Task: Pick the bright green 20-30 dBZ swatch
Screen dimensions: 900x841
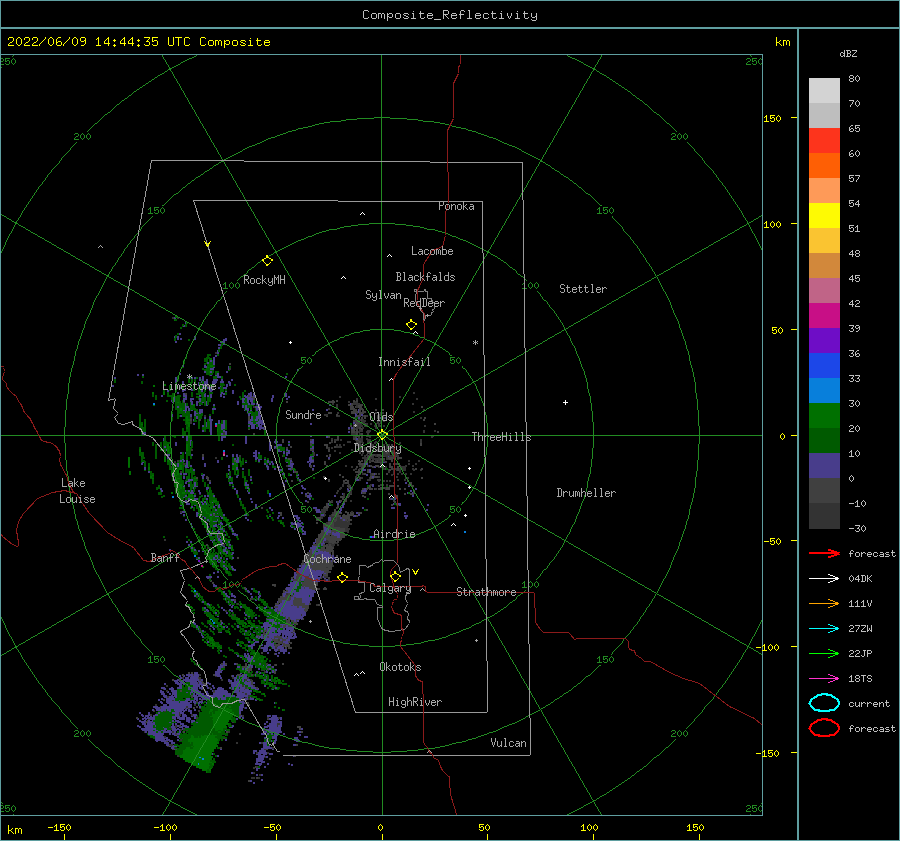Action: pyautogui.click(x=824, y=416)
